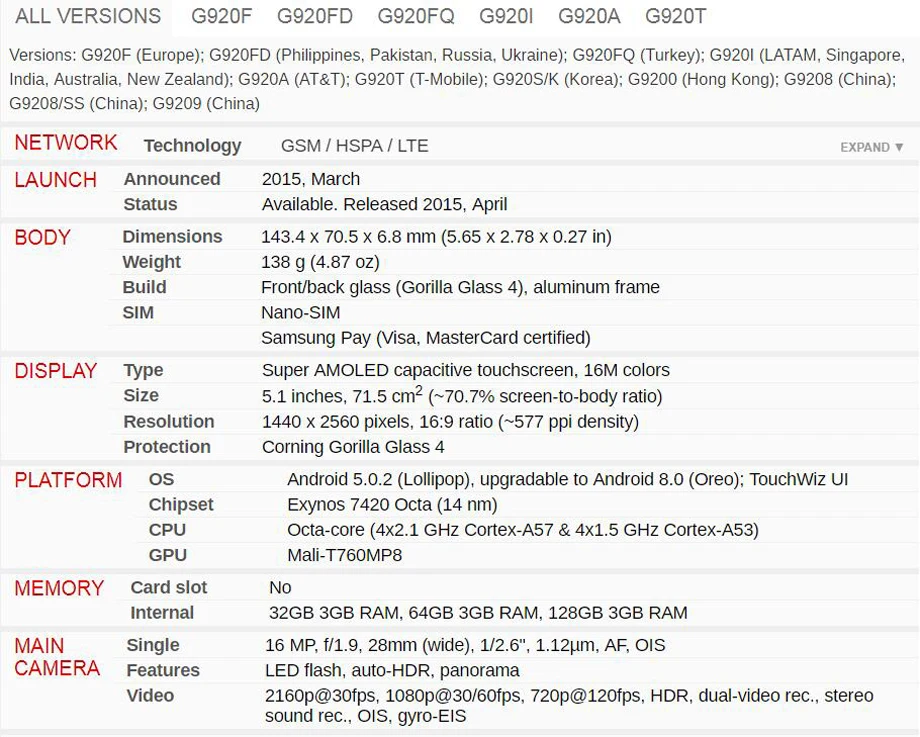Click the 'Mali-T760MP8' GPU value

click(344, 555)
